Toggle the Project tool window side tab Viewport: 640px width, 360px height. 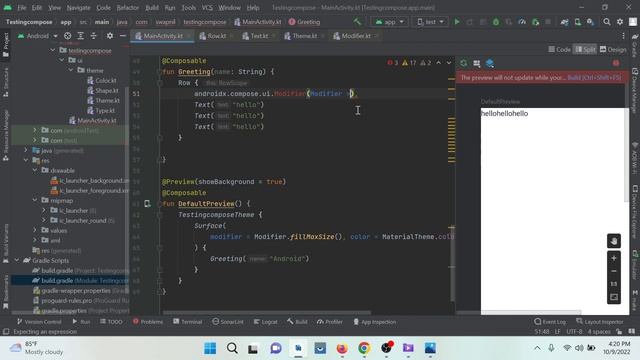pos(6,45)
